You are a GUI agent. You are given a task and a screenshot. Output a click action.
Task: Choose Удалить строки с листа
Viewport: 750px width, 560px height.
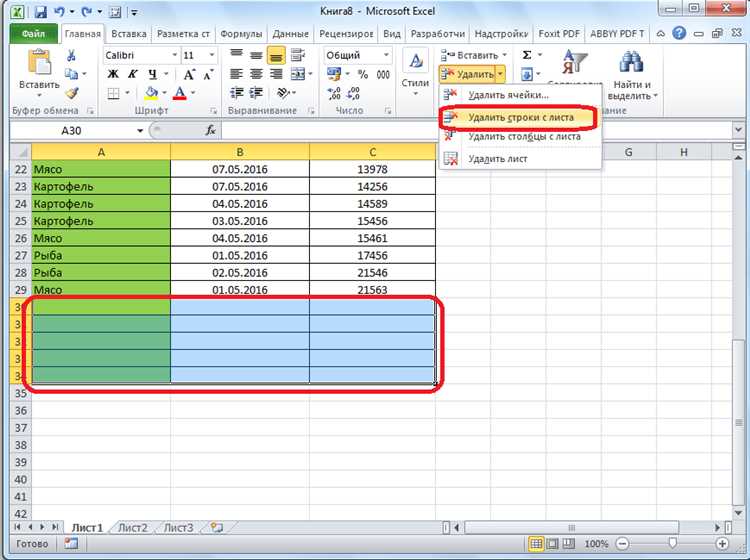click(518, 118)
